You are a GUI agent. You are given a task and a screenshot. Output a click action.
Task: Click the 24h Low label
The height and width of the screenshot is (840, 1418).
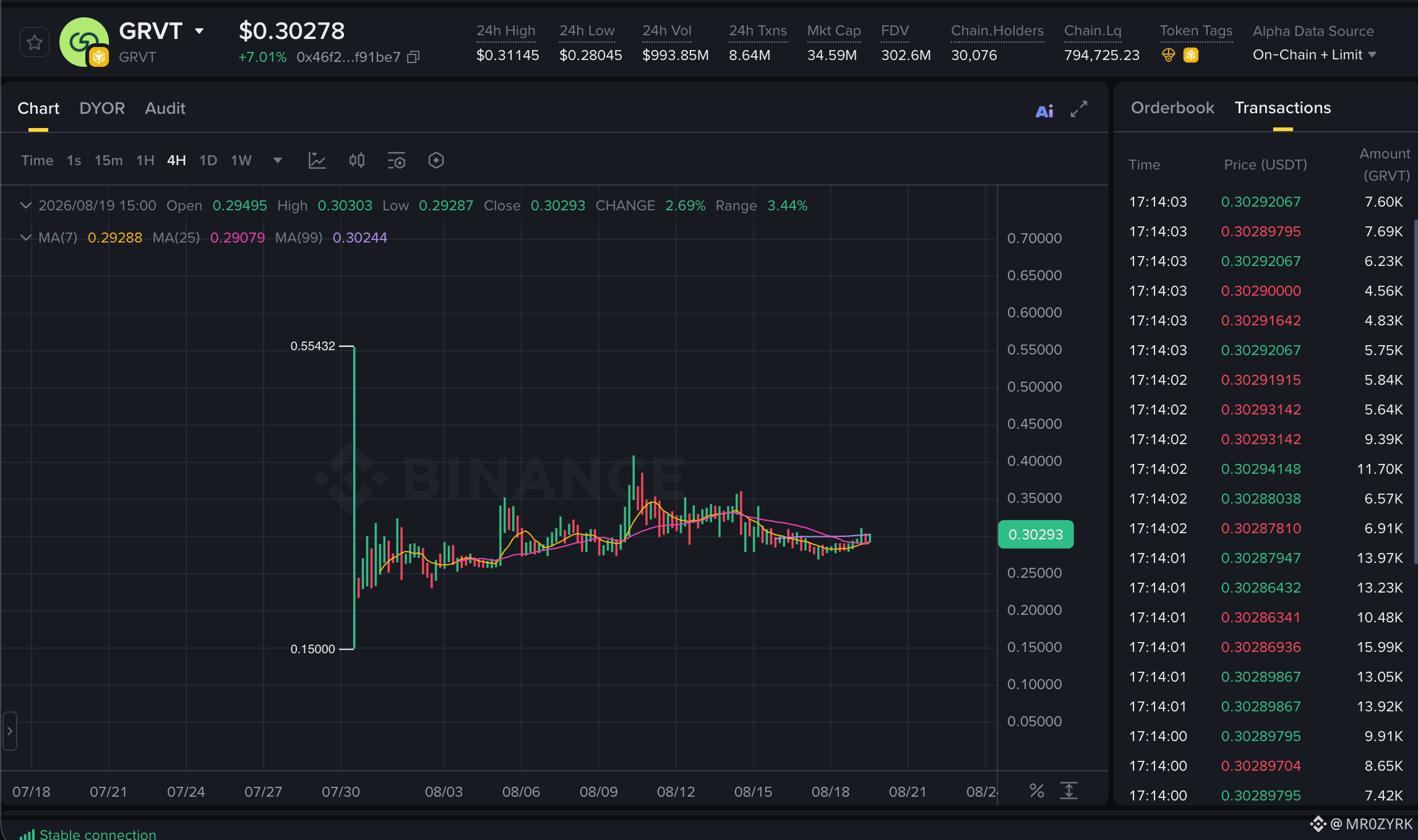point(587,31)
